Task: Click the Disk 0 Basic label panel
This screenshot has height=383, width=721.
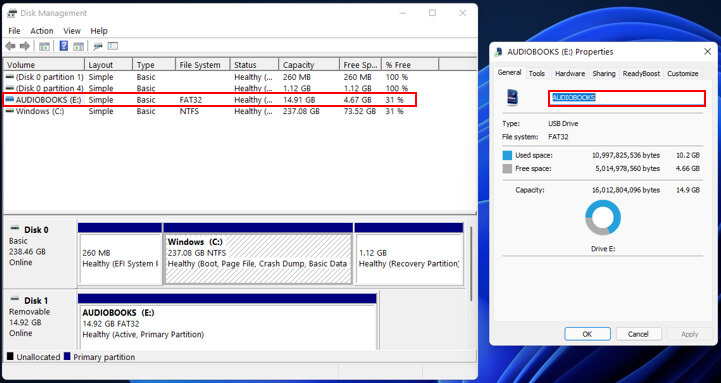Action: (x=40, y=253)
